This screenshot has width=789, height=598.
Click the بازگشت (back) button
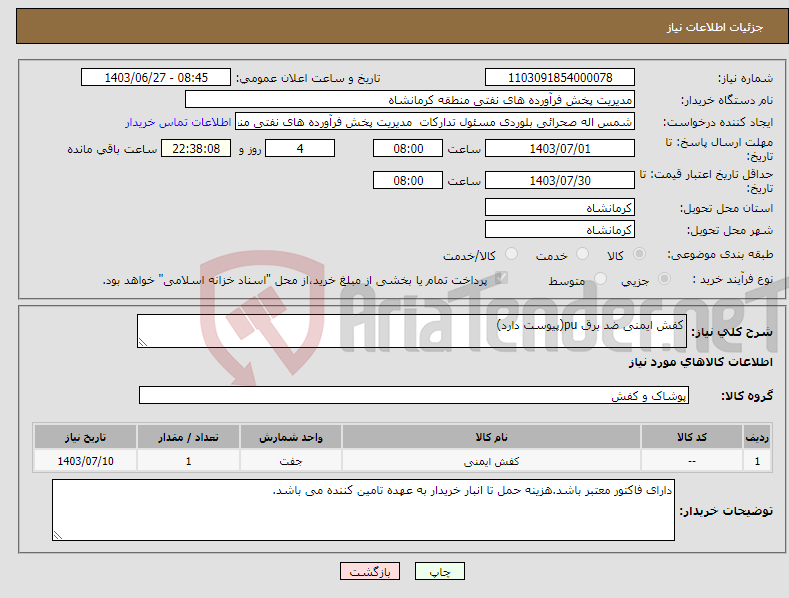tap(370, 571)
